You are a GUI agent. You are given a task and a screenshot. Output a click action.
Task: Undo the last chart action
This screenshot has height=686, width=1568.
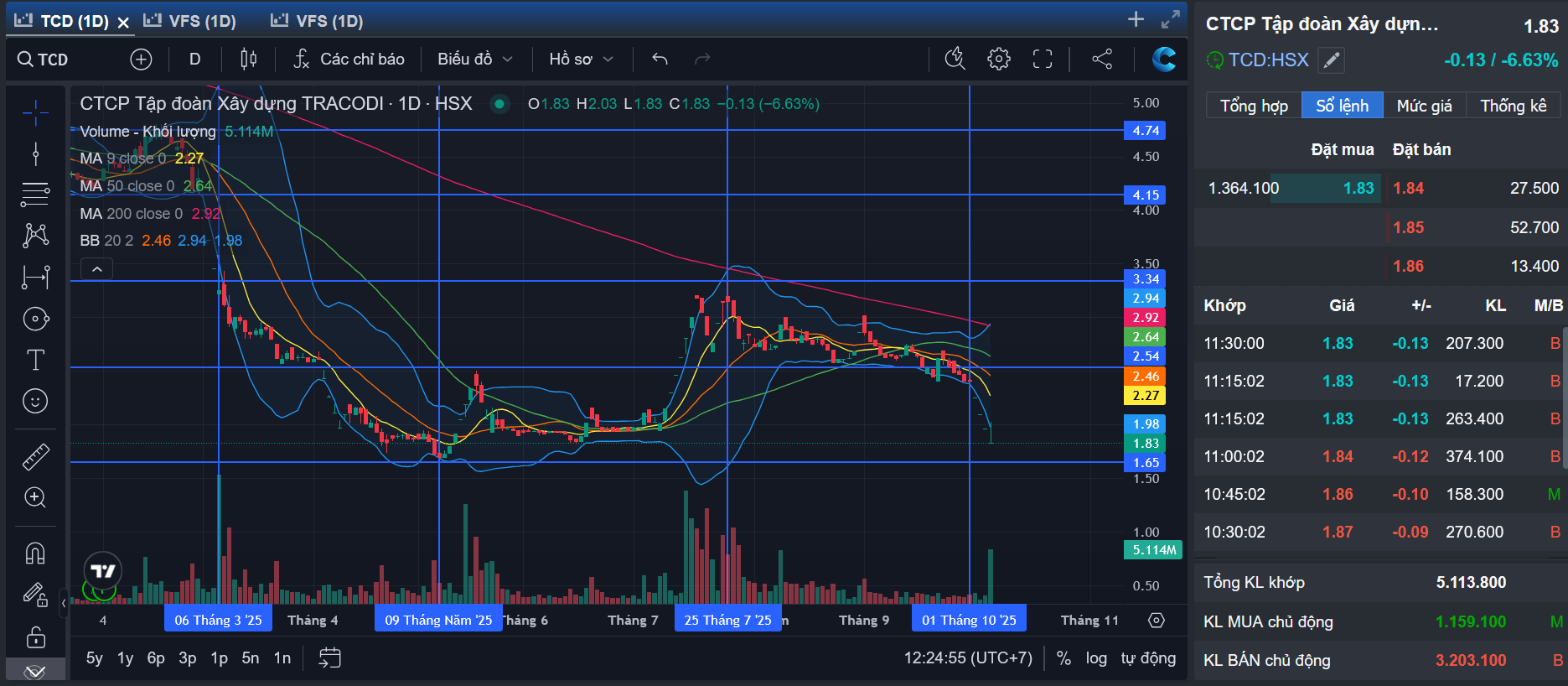(660, 60)
